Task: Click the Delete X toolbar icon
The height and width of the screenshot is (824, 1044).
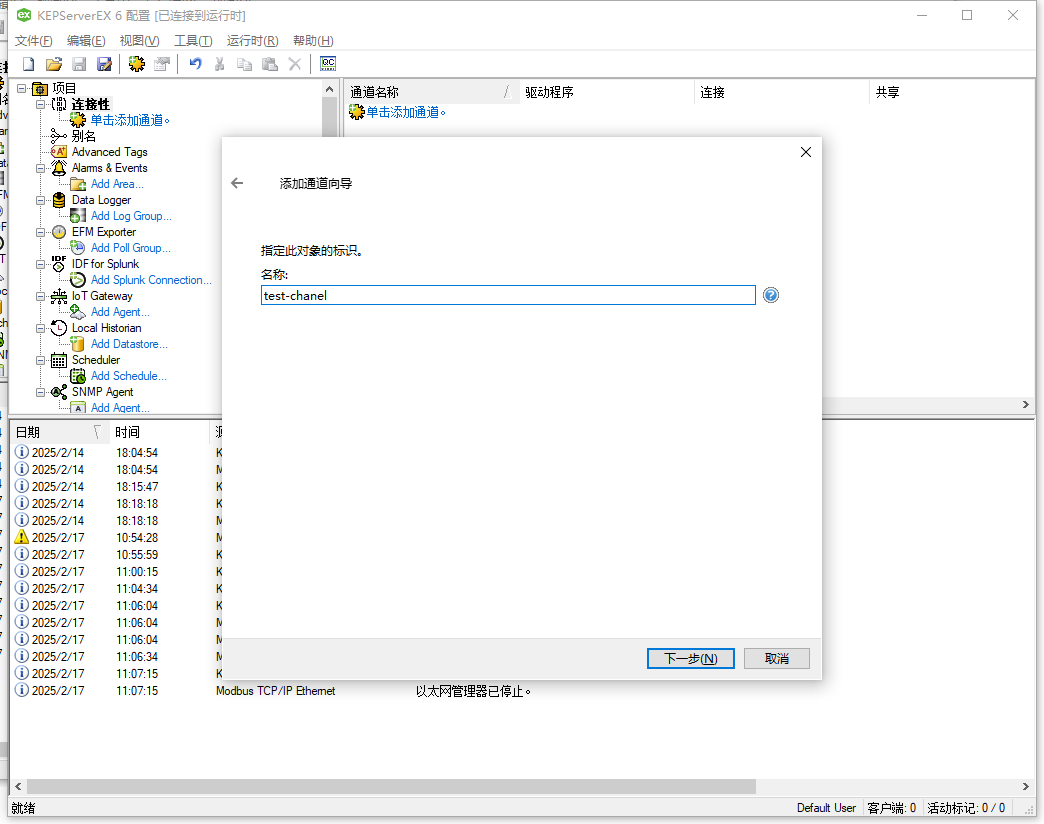Action: (x=295, y=64)
